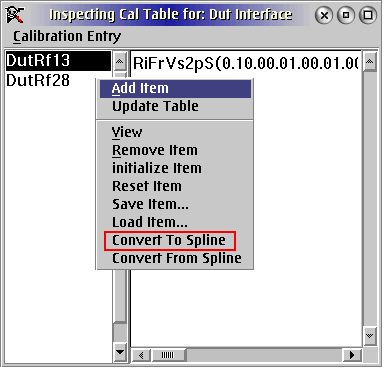Viewport: 384px width, 368px height.
Task: Click the application icon in title bar
Action: 14,15
